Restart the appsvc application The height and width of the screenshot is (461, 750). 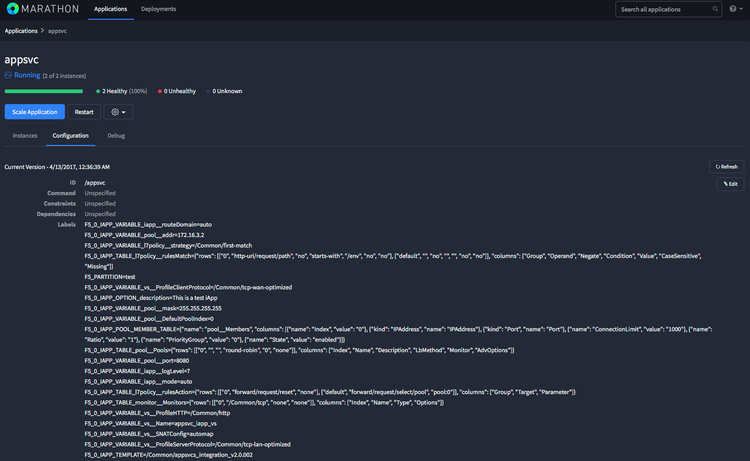click(x=84, y=112)
